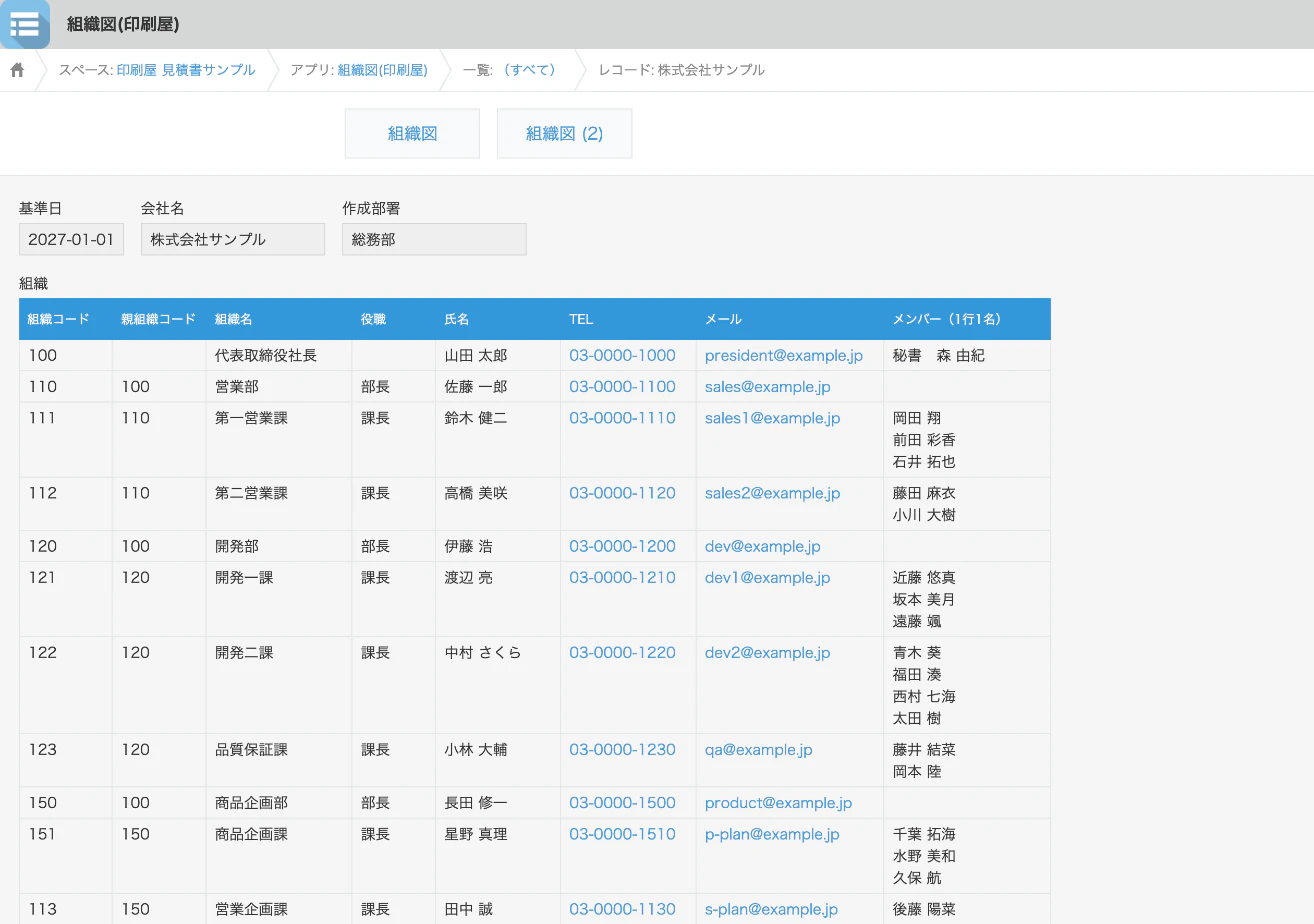1314x924 pixels.
Task: Click phone link 03-0000-1220
Action: [x=622, y=652]
